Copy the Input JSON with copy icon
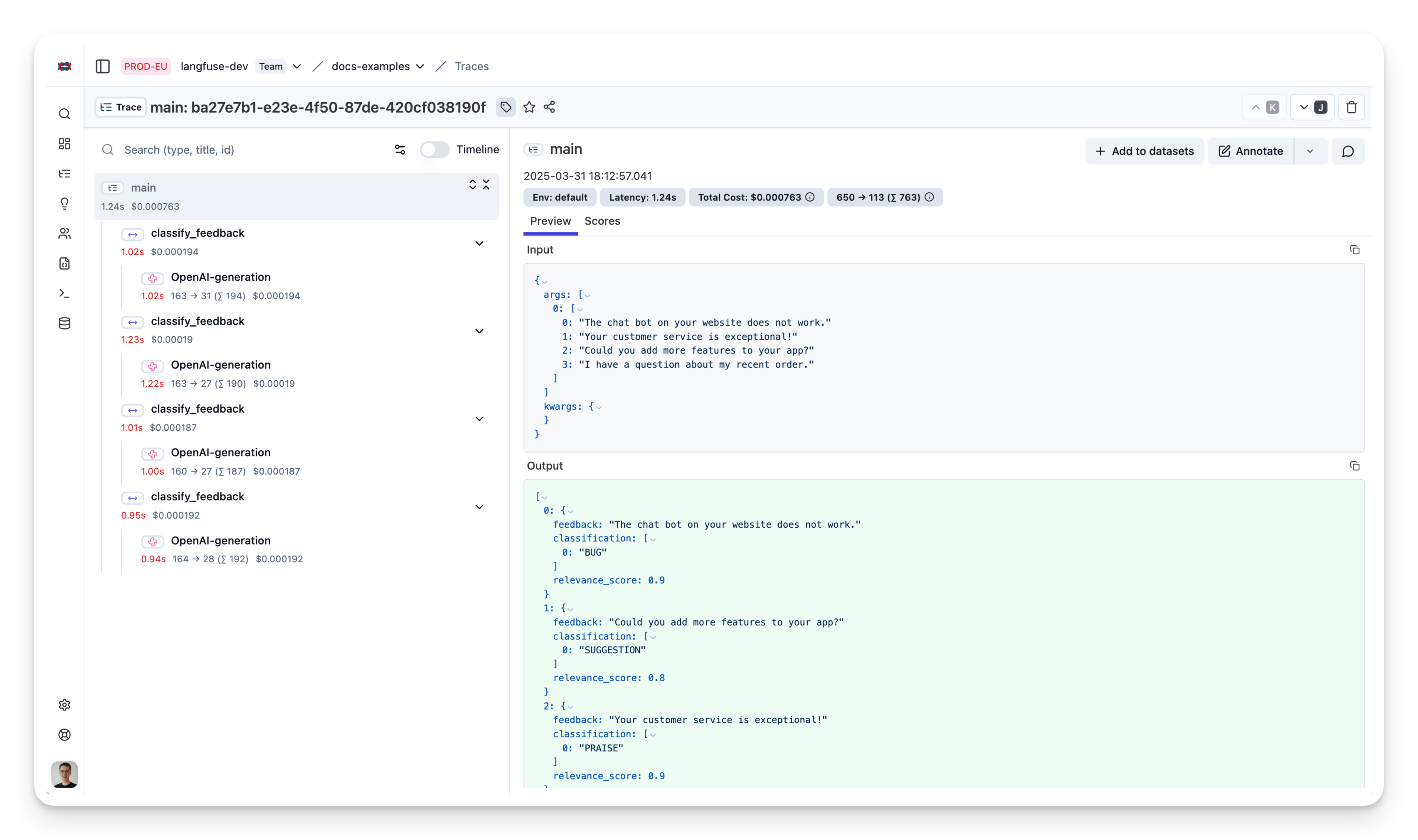 1354,250
